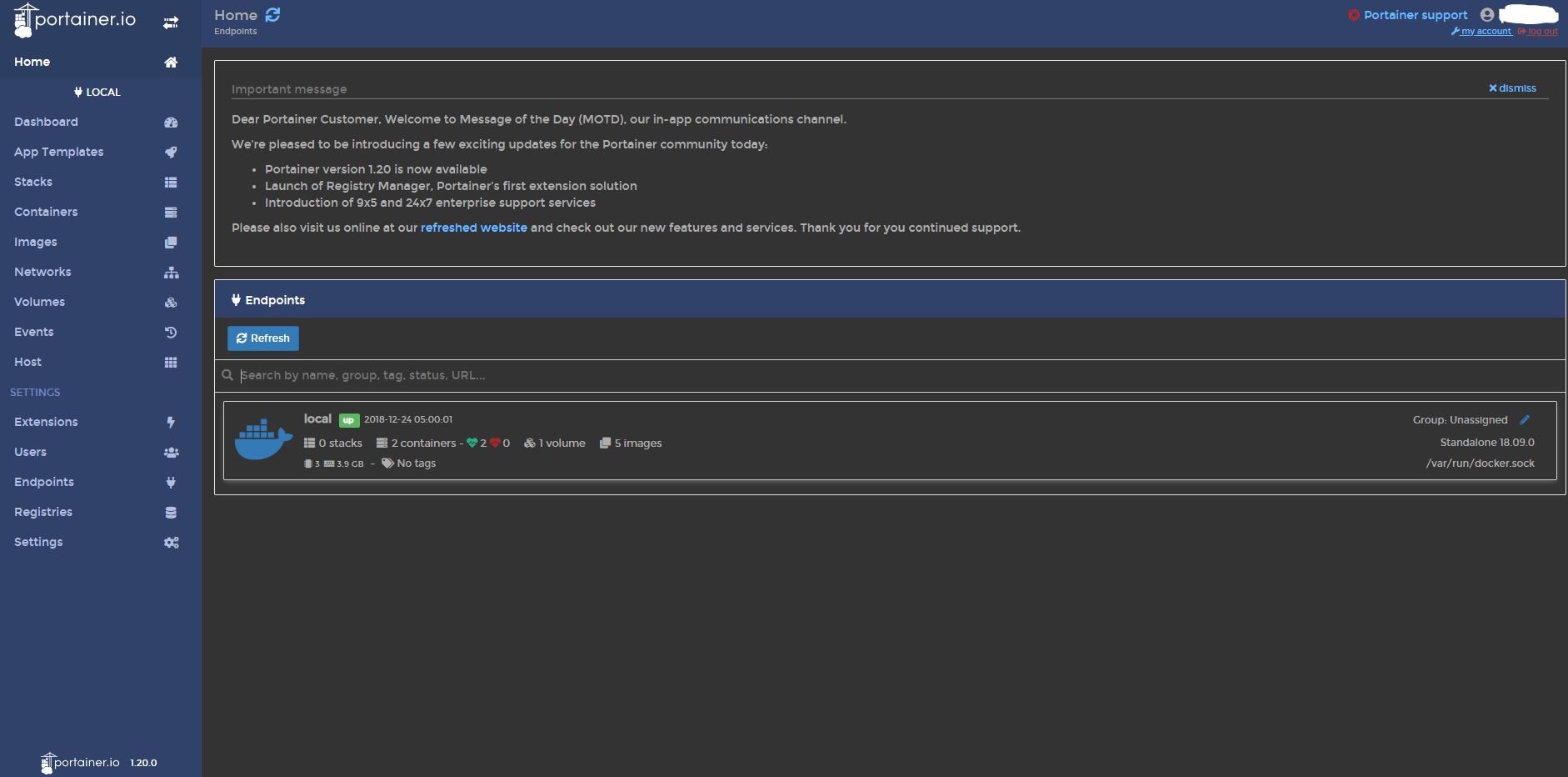Screen dimensions: 1568x777
Task: Click the Extensions bolt icon
Action: click(x=171, y=423)
